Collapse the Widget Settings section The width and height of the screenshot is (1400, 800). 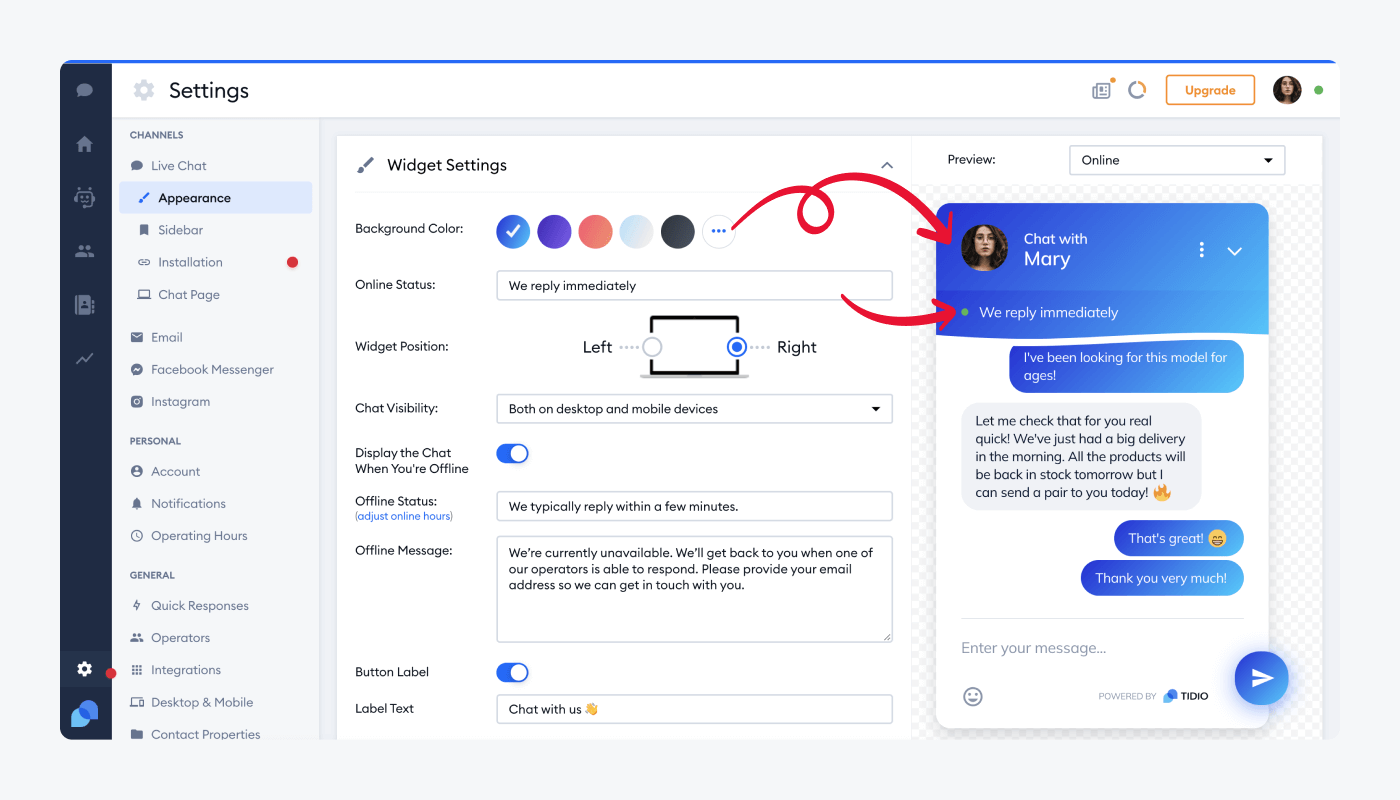click(x=886, y=165)
